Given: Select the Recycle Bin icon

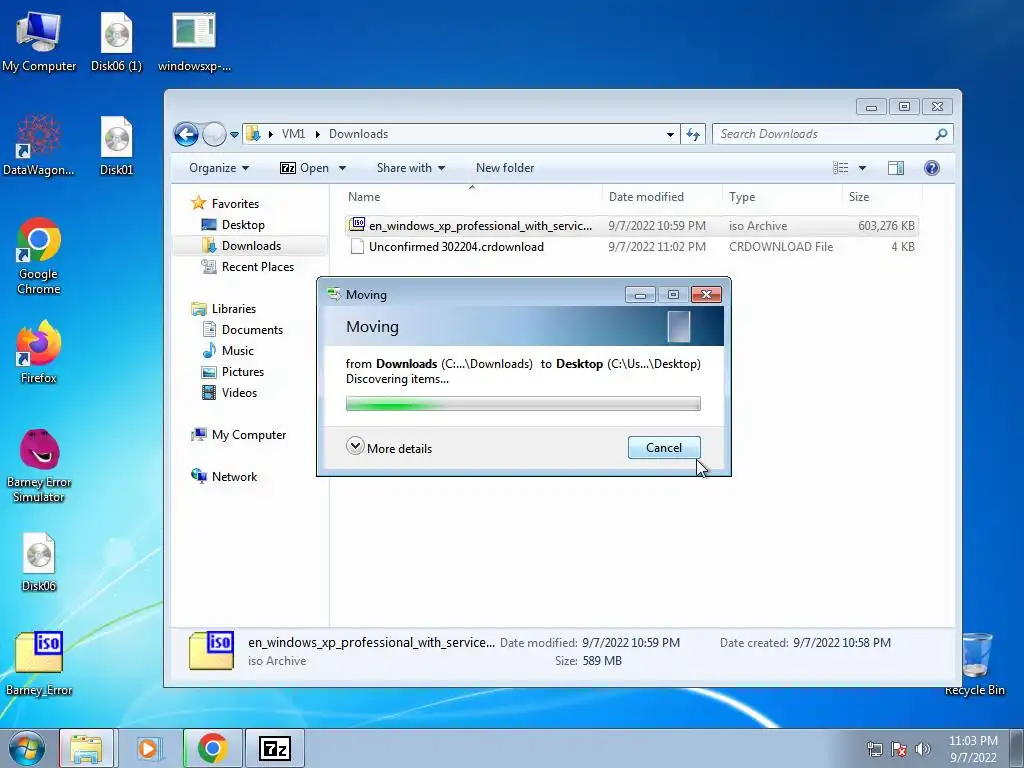Looking at the screenshot, I should point(975,664).
